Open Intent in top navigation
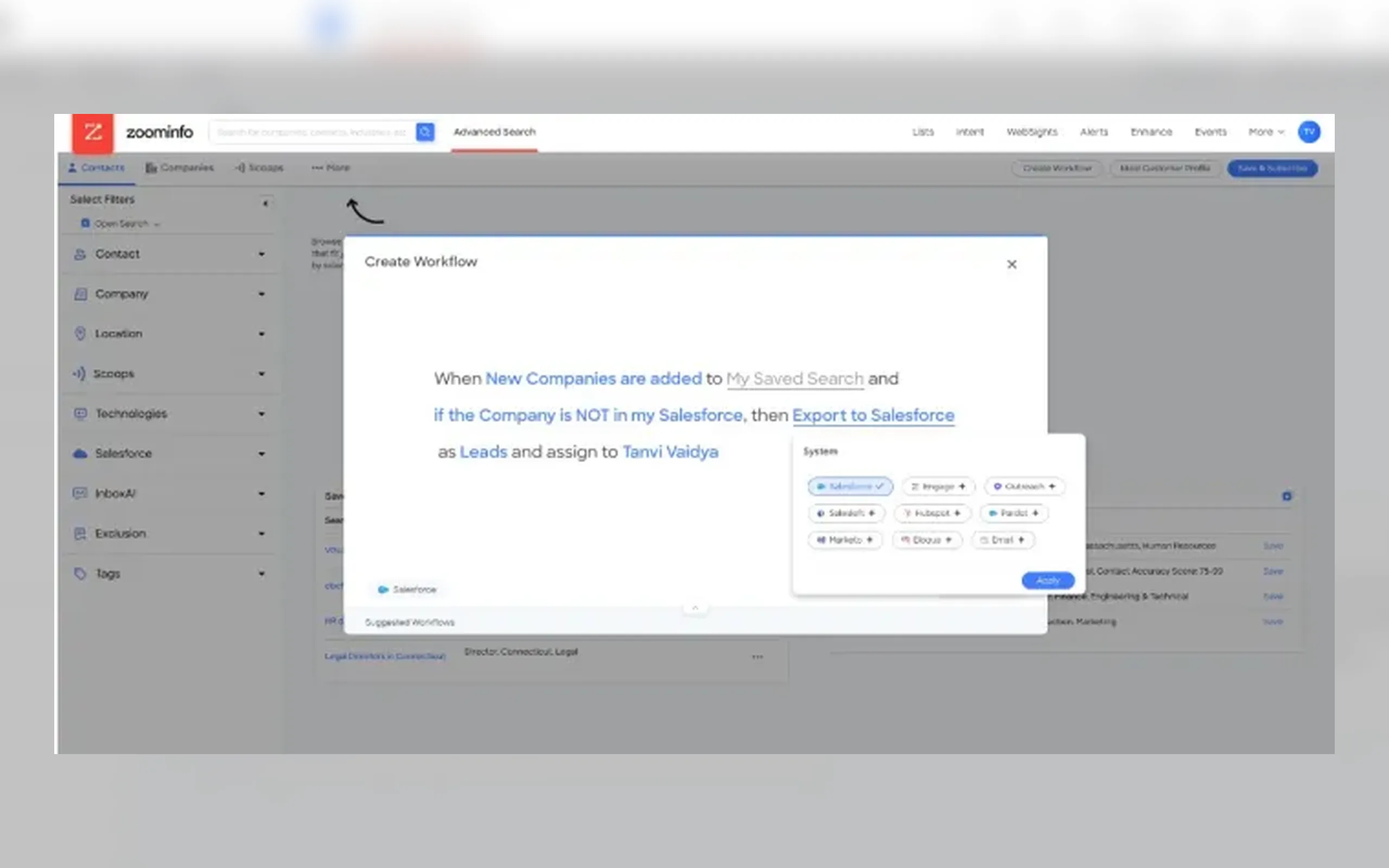The width and height of the screenshot is (1389, 868). (x=970, y=132)
